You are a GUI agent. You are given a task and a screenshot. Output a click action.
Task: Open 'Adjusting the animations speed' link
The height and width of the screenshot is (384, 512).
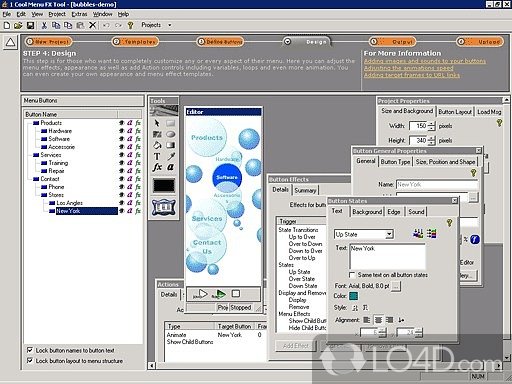[x=408, y=68]
